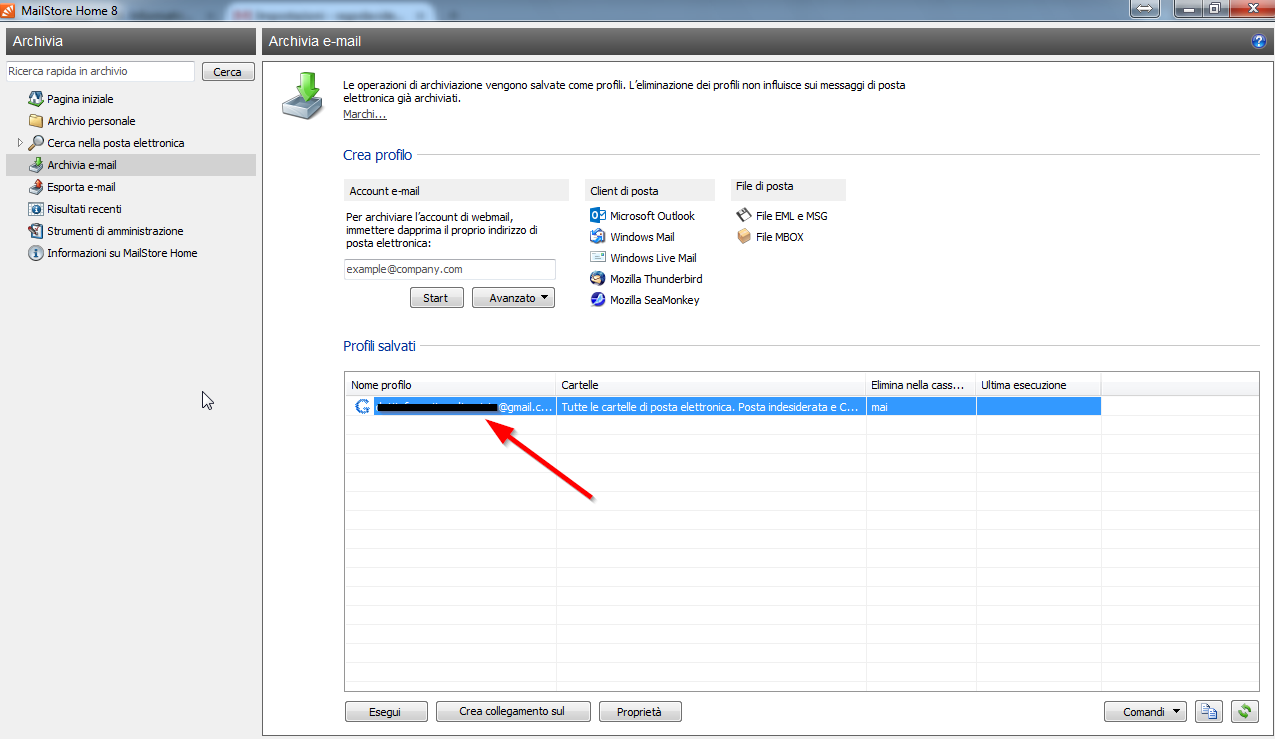Click the Mozilla Thunderbird icon
This screenshot has width=1275, height=739.
[598, 279]
